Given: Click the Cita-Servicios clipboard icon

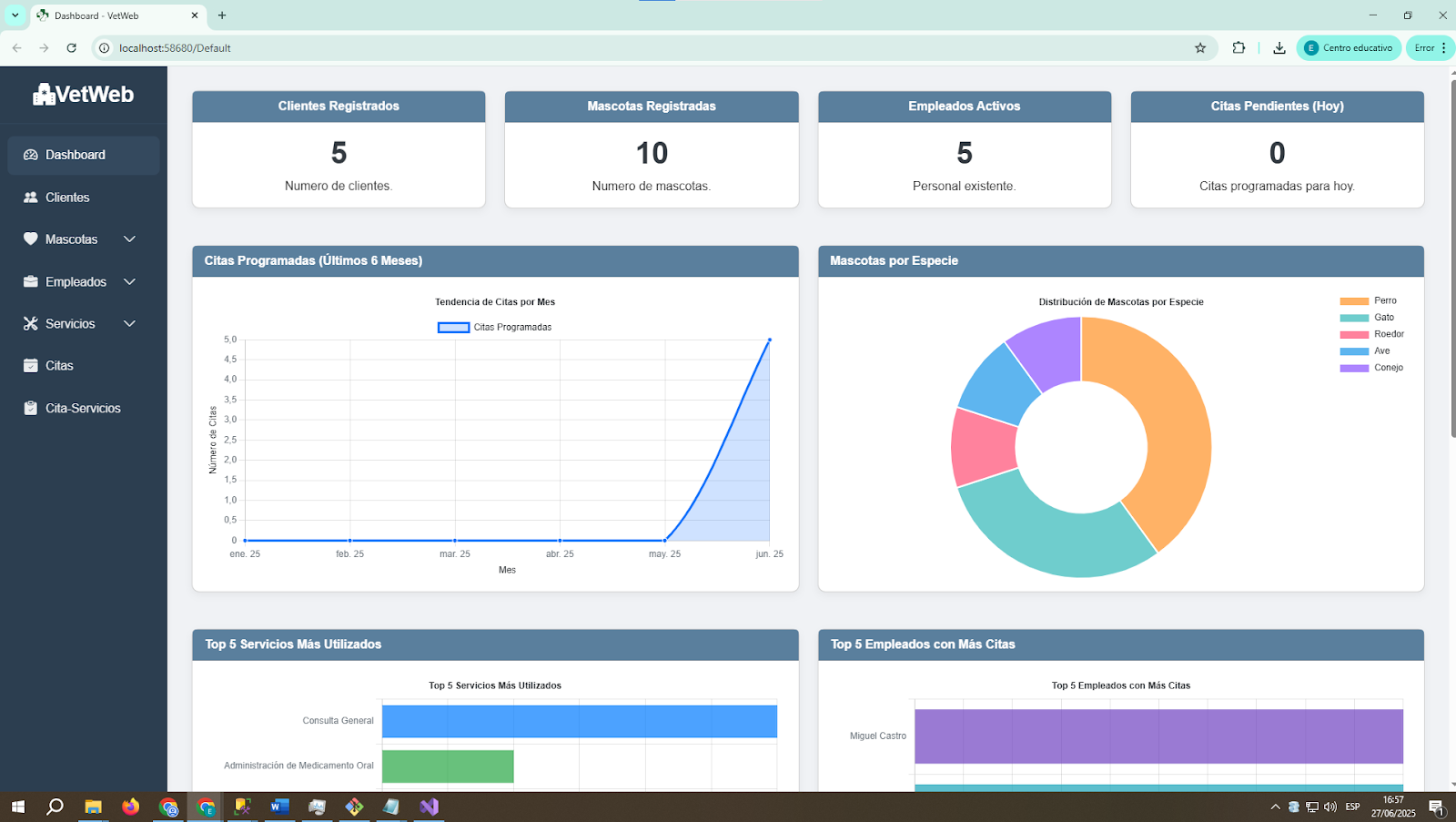Looking at the screenshot, I should (x=31, y=409).
